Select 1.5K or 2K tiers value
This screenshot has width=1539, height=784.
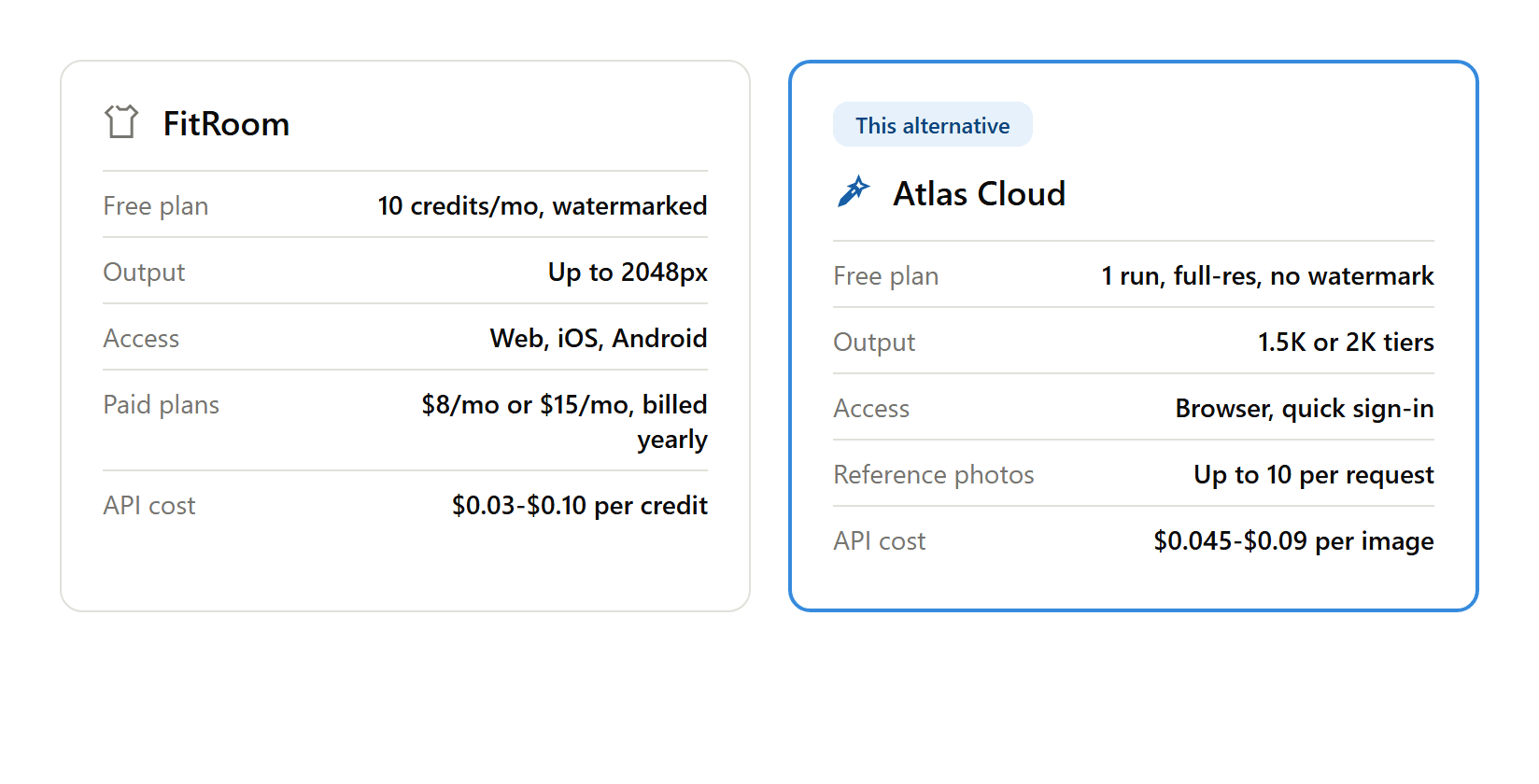click(1346, 342)
